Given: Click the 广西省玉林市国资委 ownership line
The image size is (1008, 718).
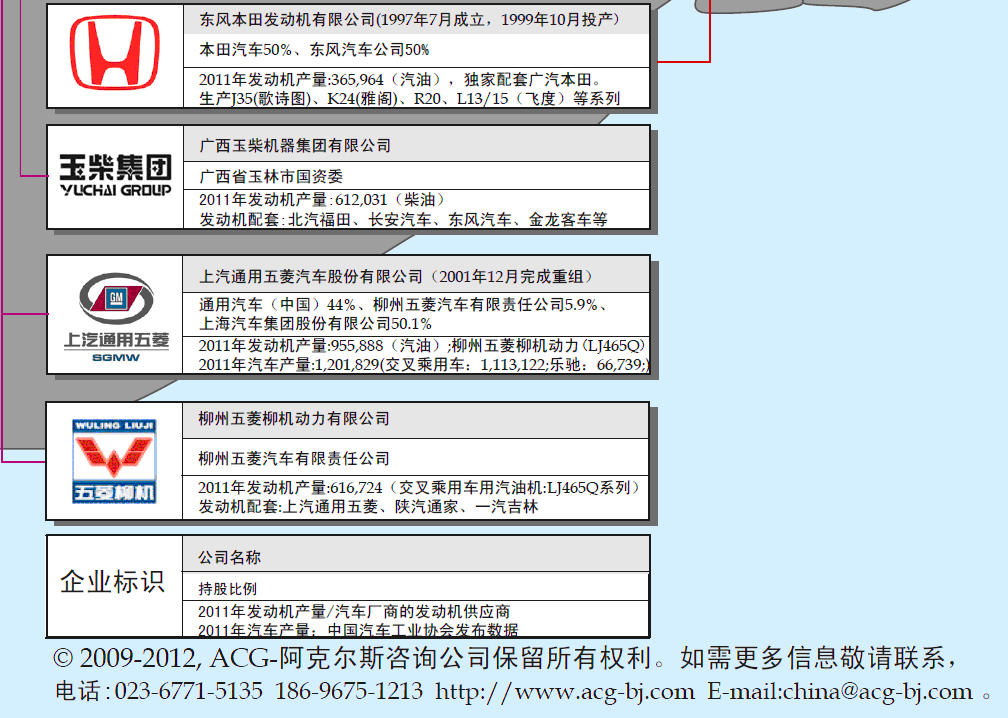Looking at the screenshot, I should pyautogui.click(x=271, y=176).
